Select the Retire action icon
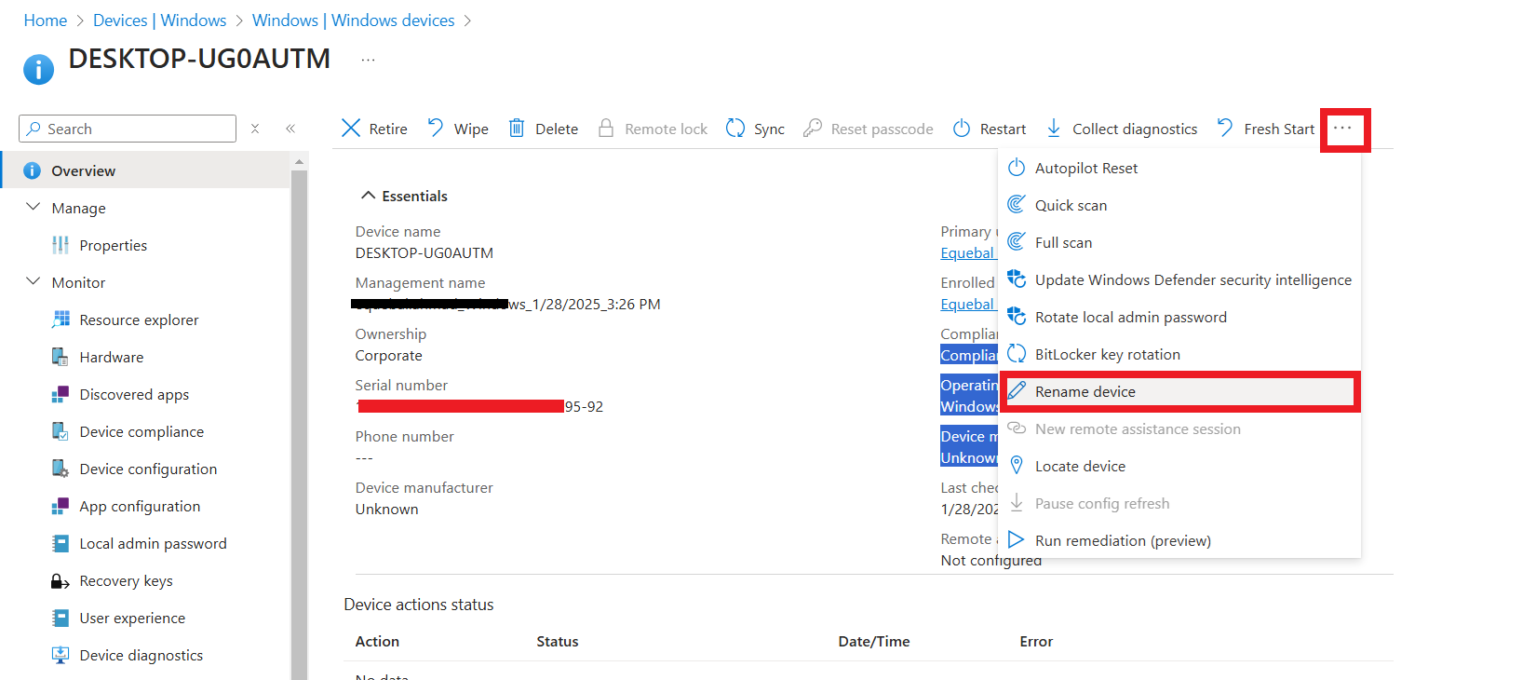This screenshot has height=680, width=1536. (x=351, y=128)
